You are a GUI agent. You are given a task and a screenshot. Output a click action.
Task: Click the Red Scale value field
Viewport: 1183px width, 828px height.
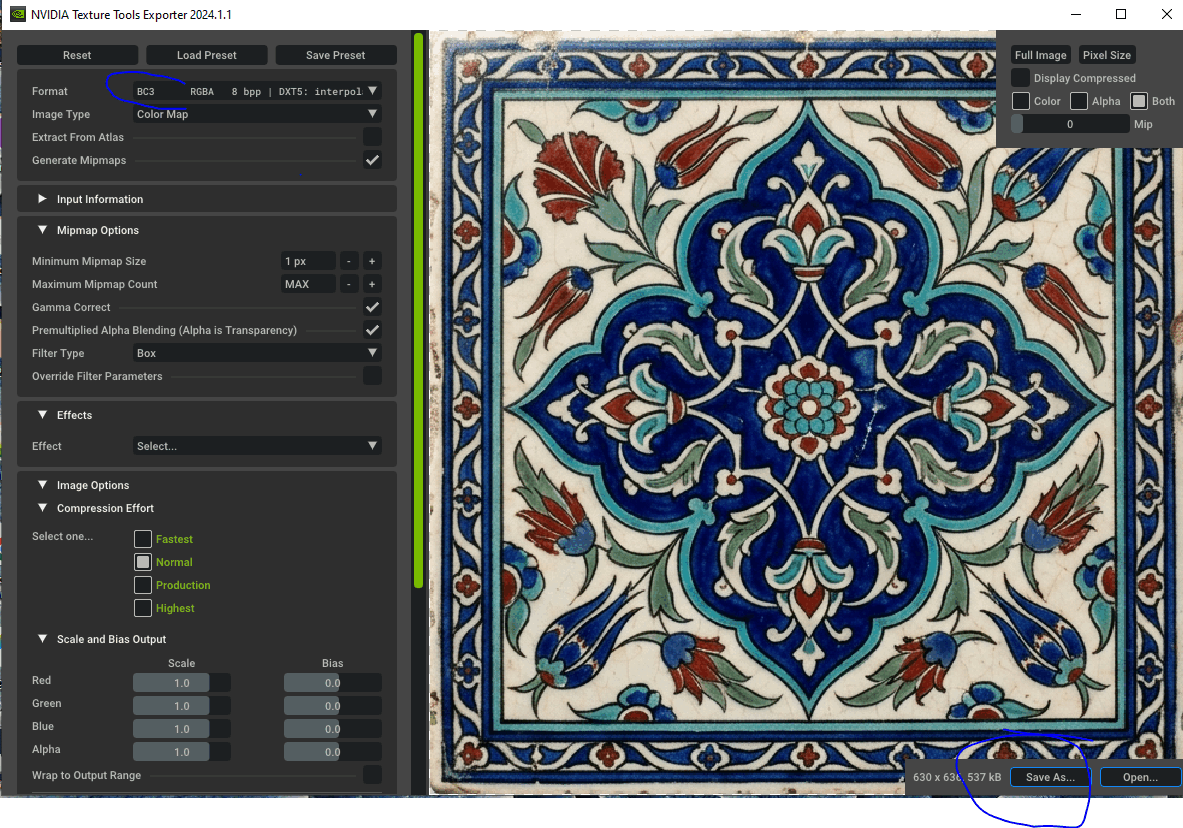click(182, 683)
